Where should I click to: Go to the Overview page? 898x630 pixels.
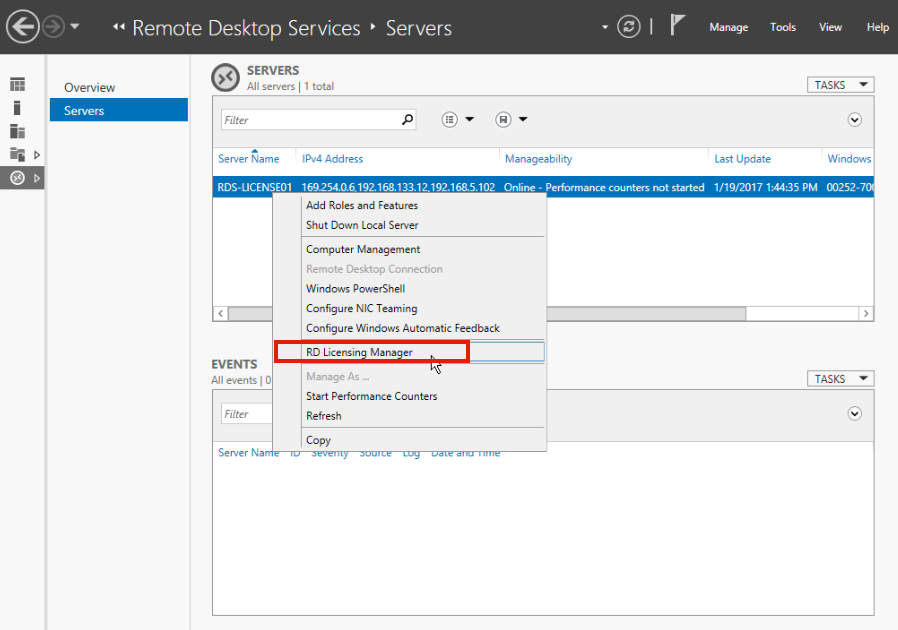point(89,88)
